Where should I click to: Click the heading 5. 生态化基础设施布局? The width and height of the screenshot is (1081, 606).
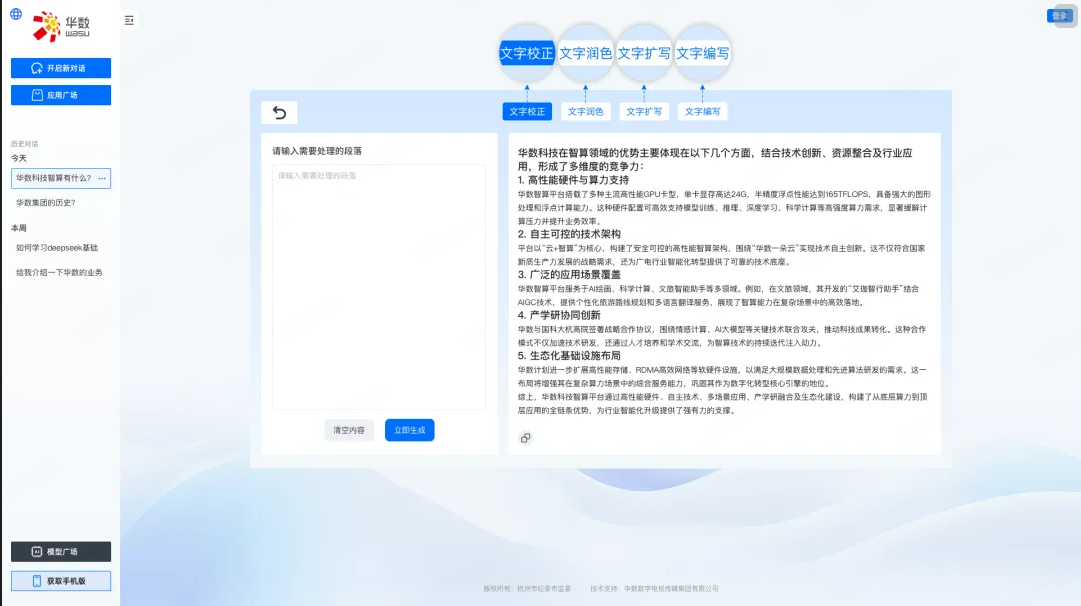coord(569,356)
